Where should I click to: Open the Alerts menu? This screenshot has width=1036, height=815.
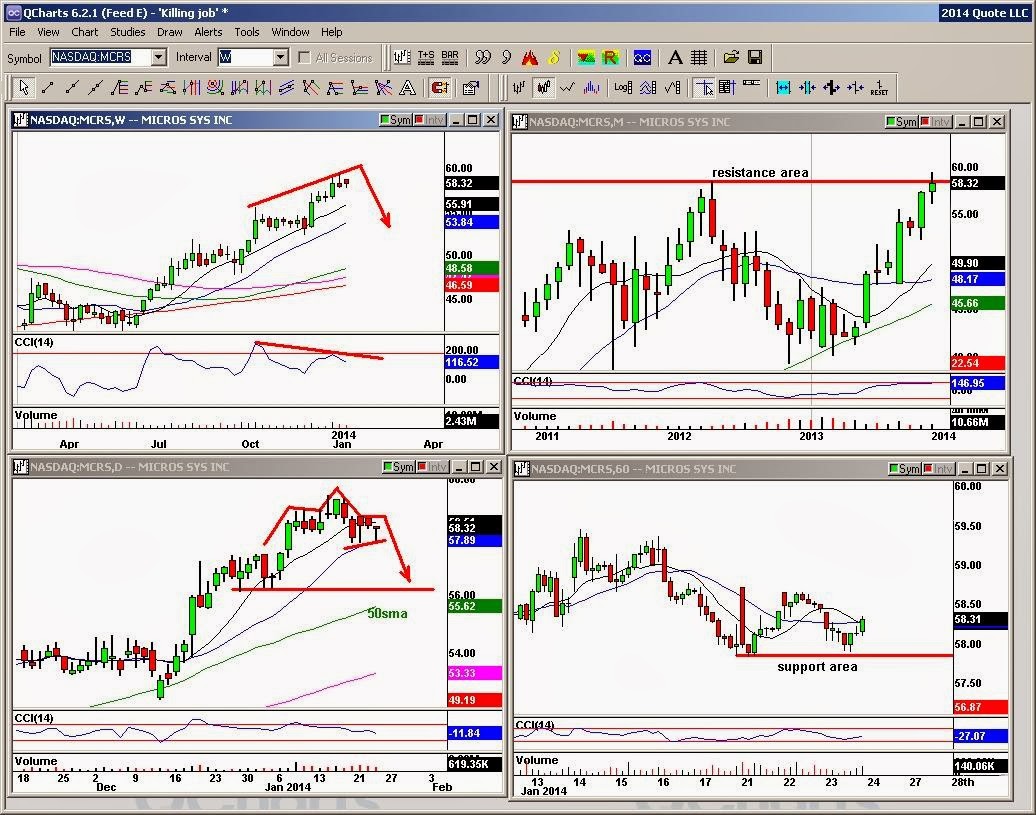coord(208,32)
